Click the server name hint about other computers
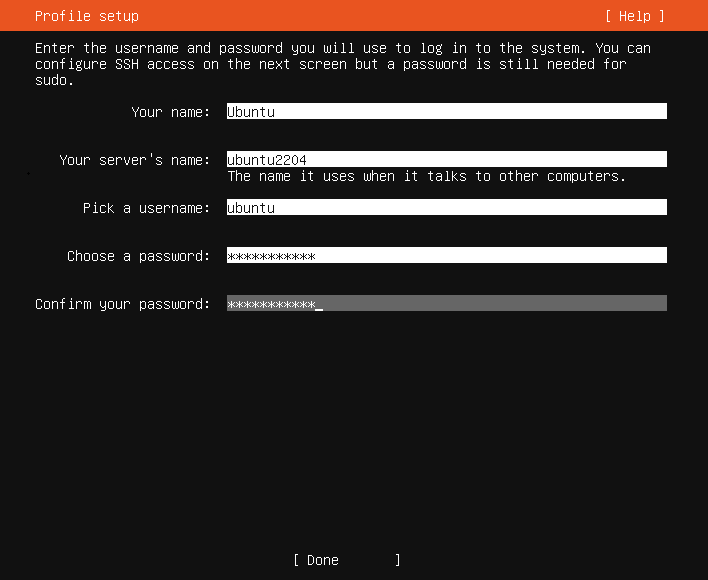 point(427,176)
